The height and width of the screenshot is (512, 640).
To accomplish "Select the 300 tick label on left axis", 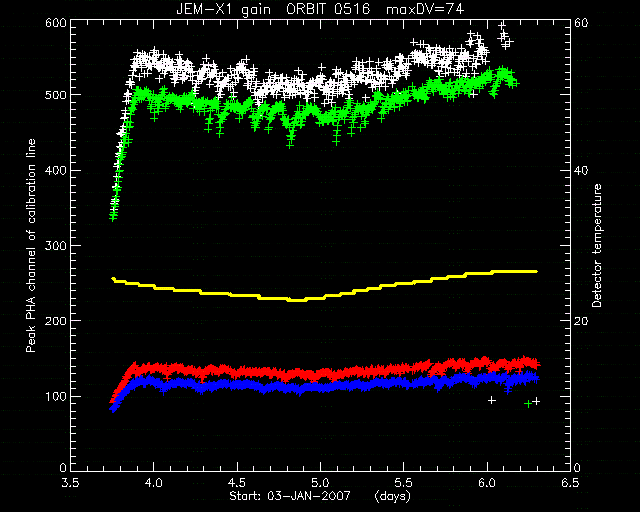I will (x=56, y=246).
